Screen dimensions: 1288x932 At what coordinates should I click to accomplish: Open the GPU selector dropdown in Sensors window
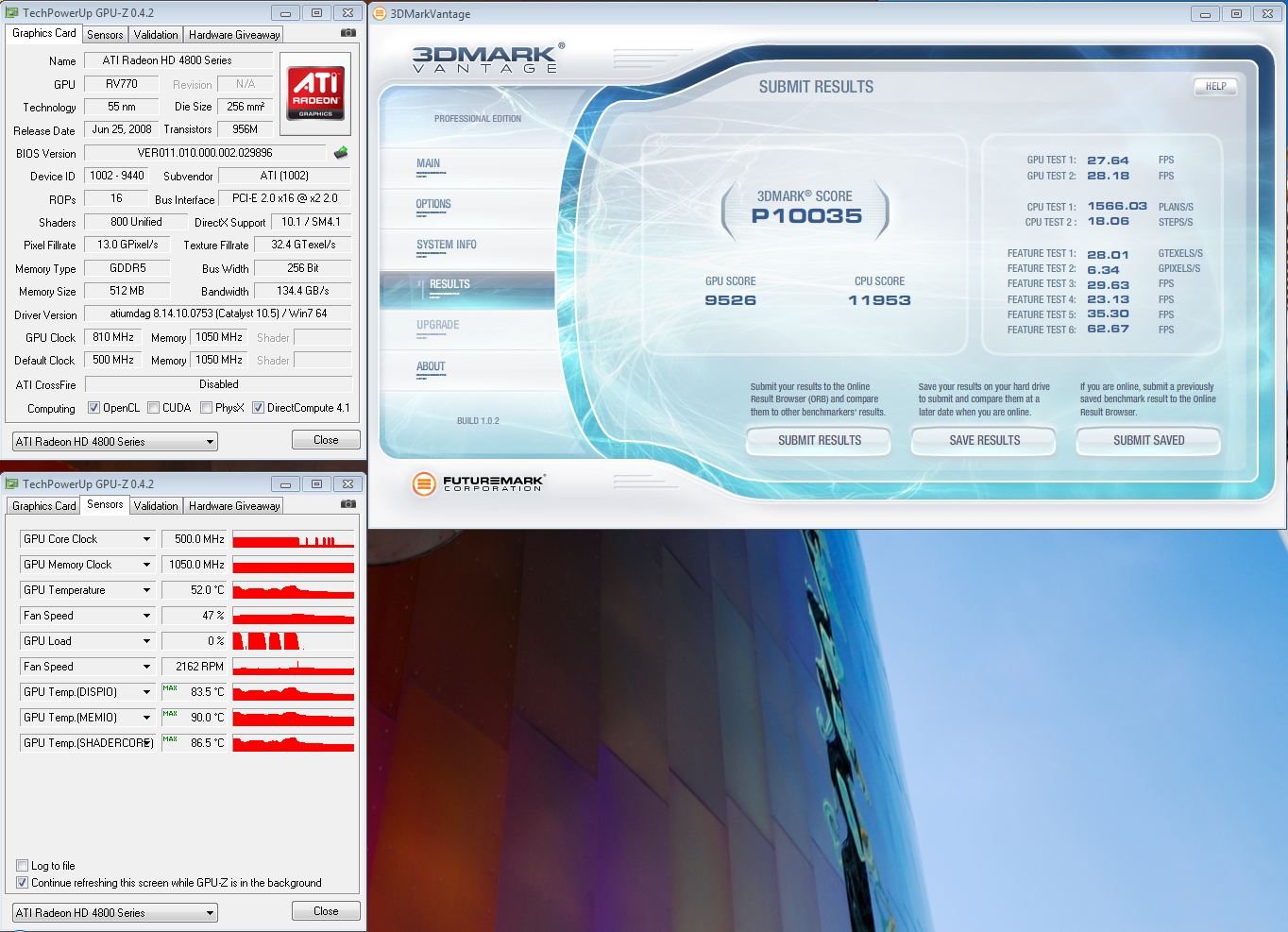114,913
